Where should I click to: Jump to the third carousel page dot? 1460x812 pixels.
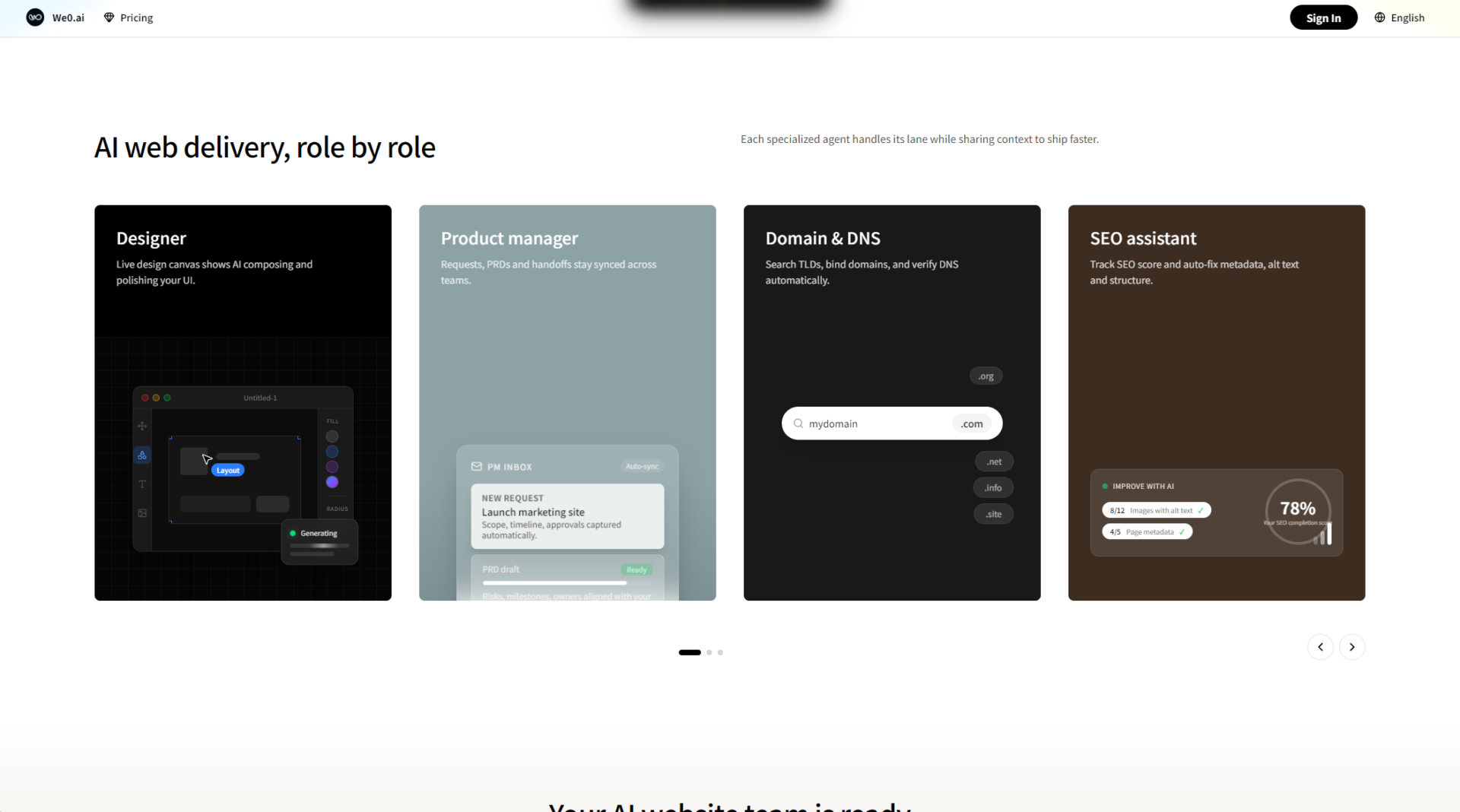[720, 652]
